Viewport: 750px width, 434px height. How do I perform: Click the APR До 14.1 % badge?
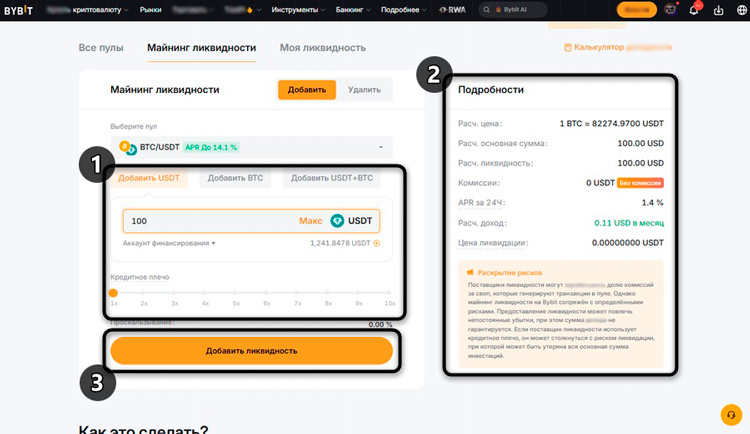pyautogui.click(x=211, y=147)
